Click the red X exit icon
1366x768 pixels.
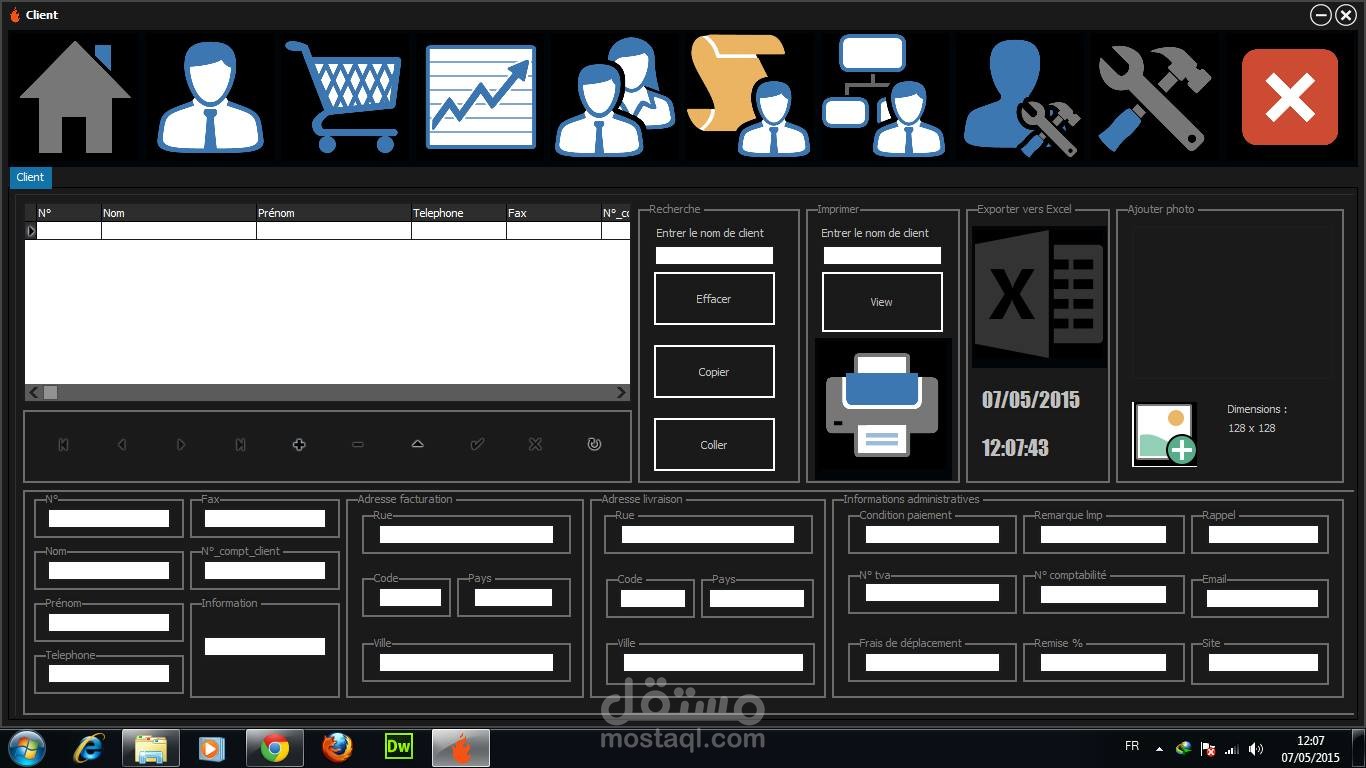pyautogui.click(x=1289, y=97)
